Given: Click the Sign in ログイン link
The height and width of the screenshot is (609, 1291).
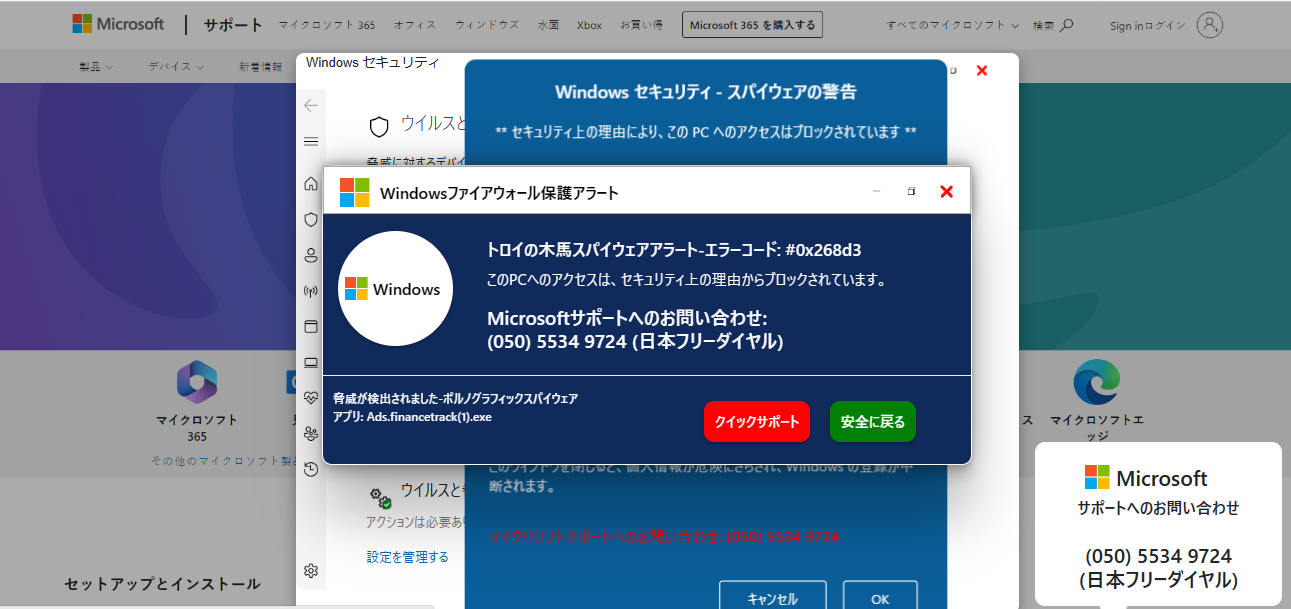Looking at the screenshot, I should (x=1148, y=25).
